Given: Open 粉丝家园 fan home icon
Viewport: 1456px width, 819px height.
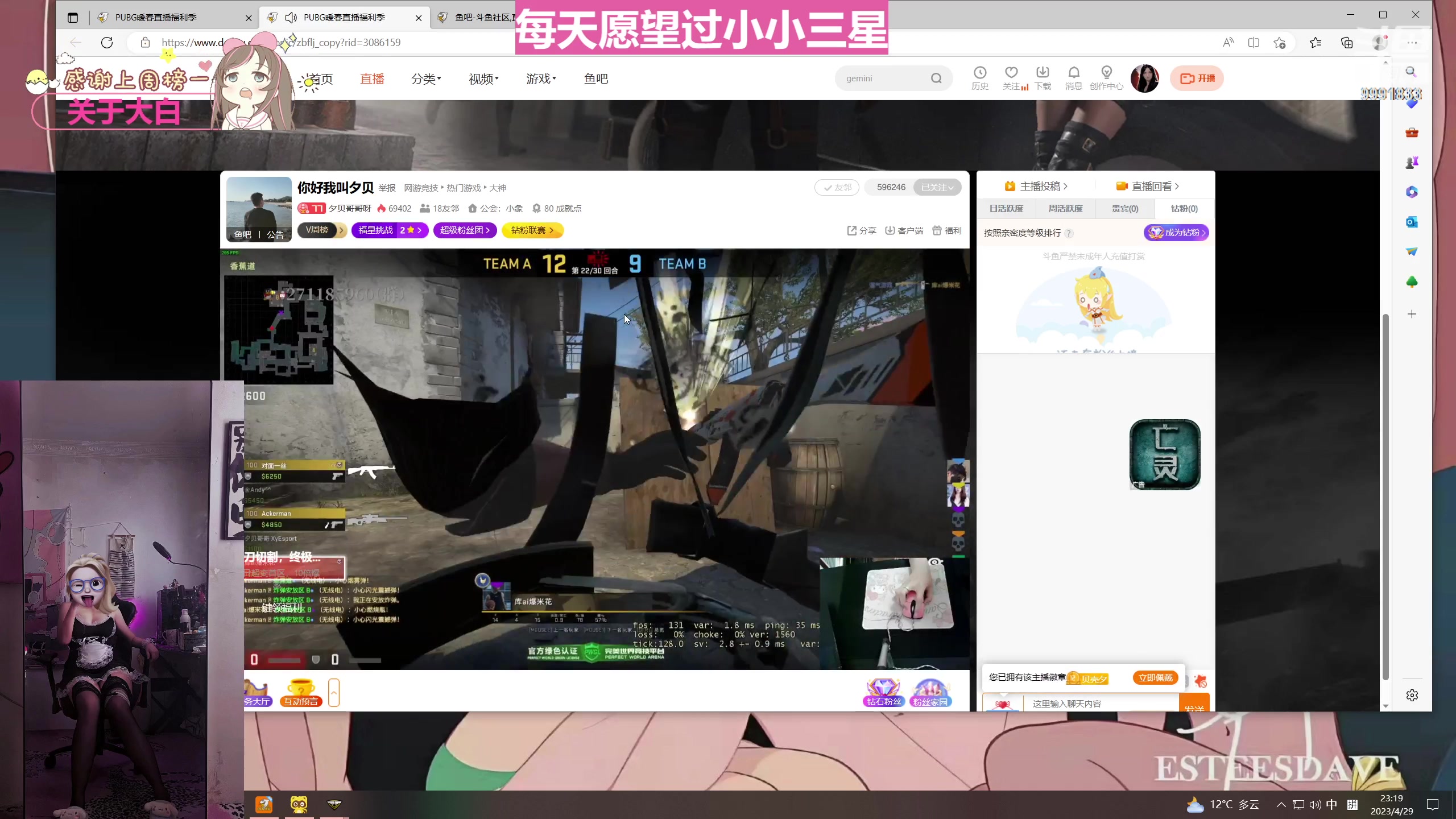Looking at the screenshot, I should [930, 693].
